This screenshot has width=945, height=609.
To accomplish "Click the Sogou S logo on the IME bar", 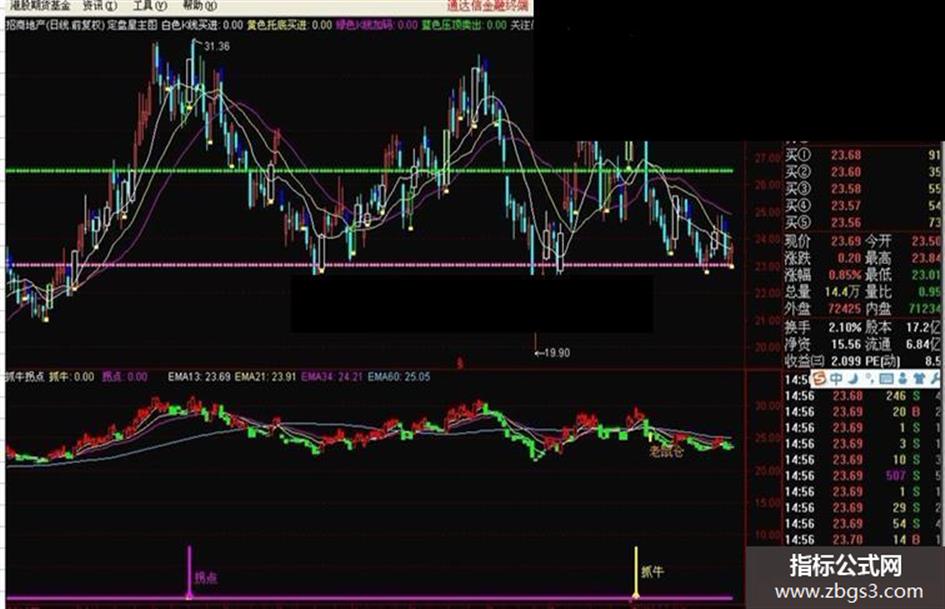I will tap(818, 379).
